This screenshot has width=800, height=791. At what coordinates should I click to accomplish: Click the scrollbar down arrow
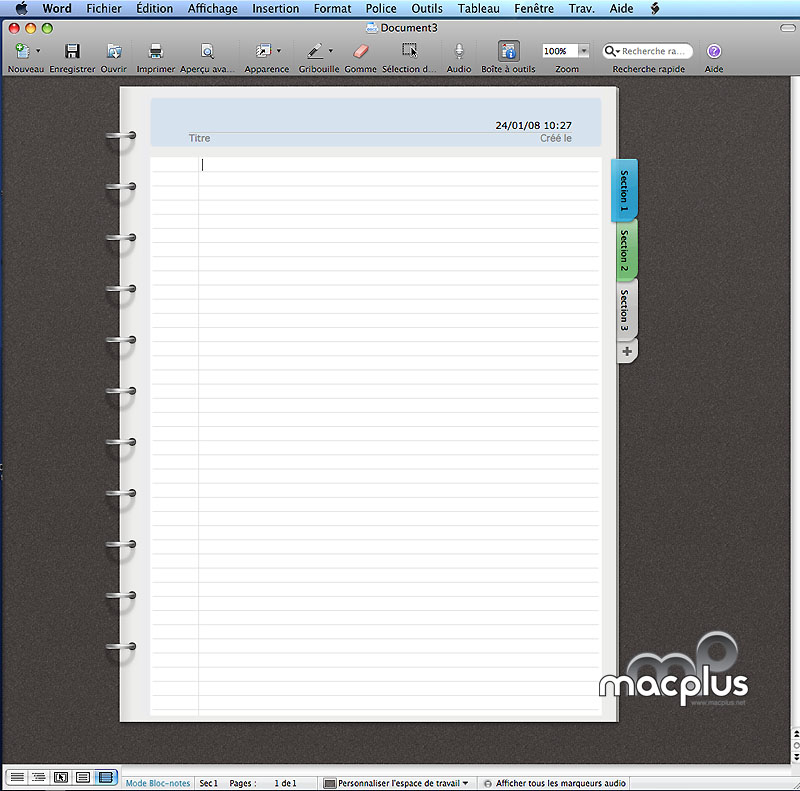[795, 757]
